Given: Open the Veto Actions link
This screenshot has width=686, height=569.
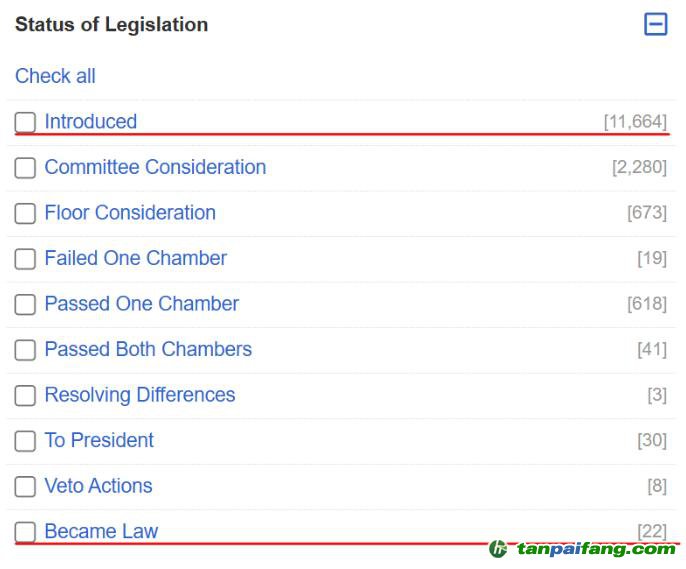Looking at the screenshot, I should point(98,486).
